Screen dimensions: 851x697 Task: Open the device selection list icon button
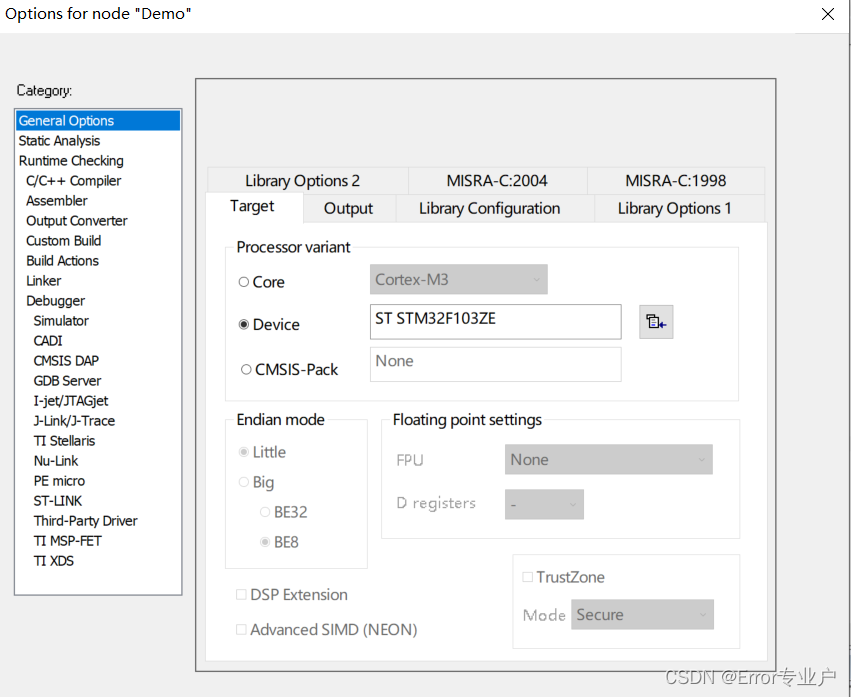point(656,322)
